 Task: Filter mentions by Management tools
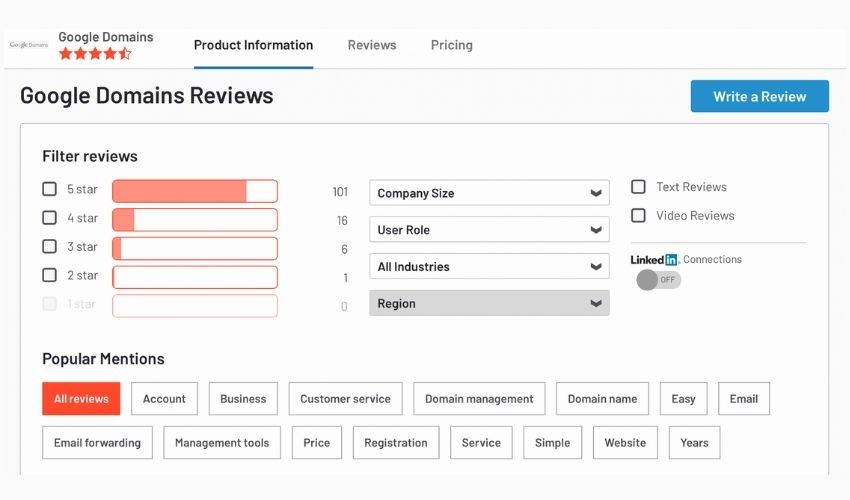(x=222, y=443)
